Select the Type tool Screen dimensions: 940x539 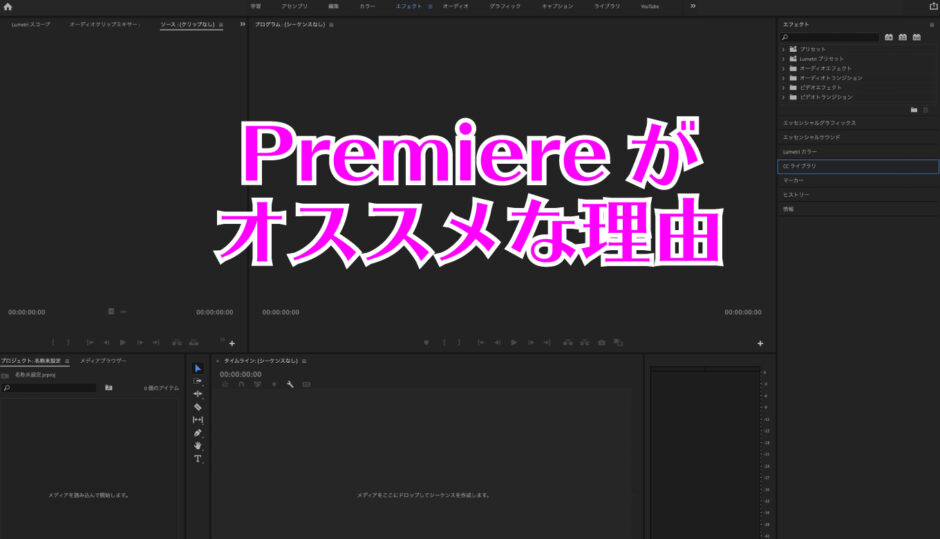[x=198, y=459]
